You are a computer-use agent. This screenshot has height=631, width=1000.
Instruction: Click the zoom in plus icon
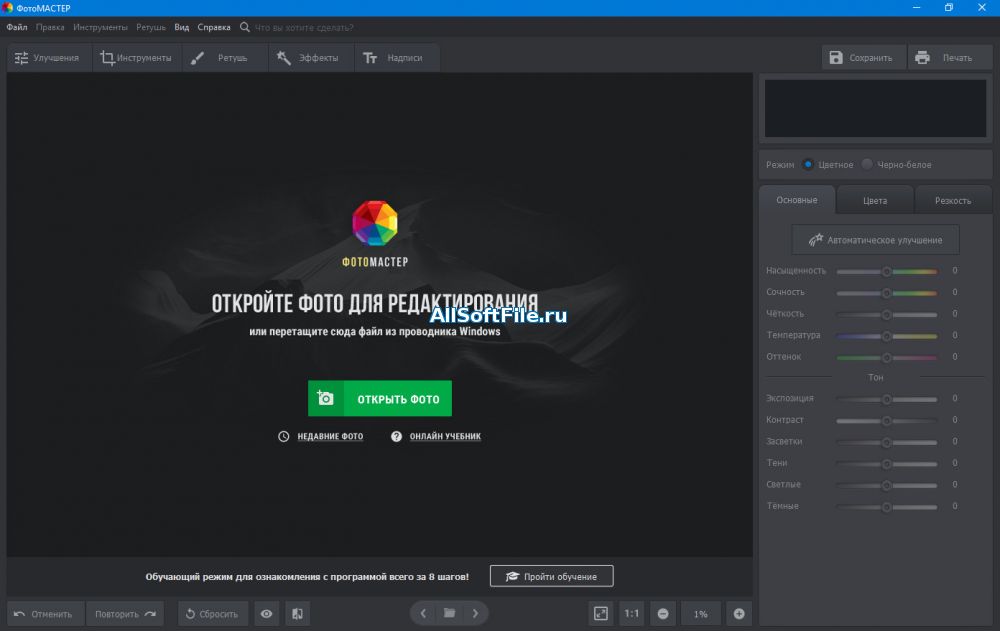[739, 614]
